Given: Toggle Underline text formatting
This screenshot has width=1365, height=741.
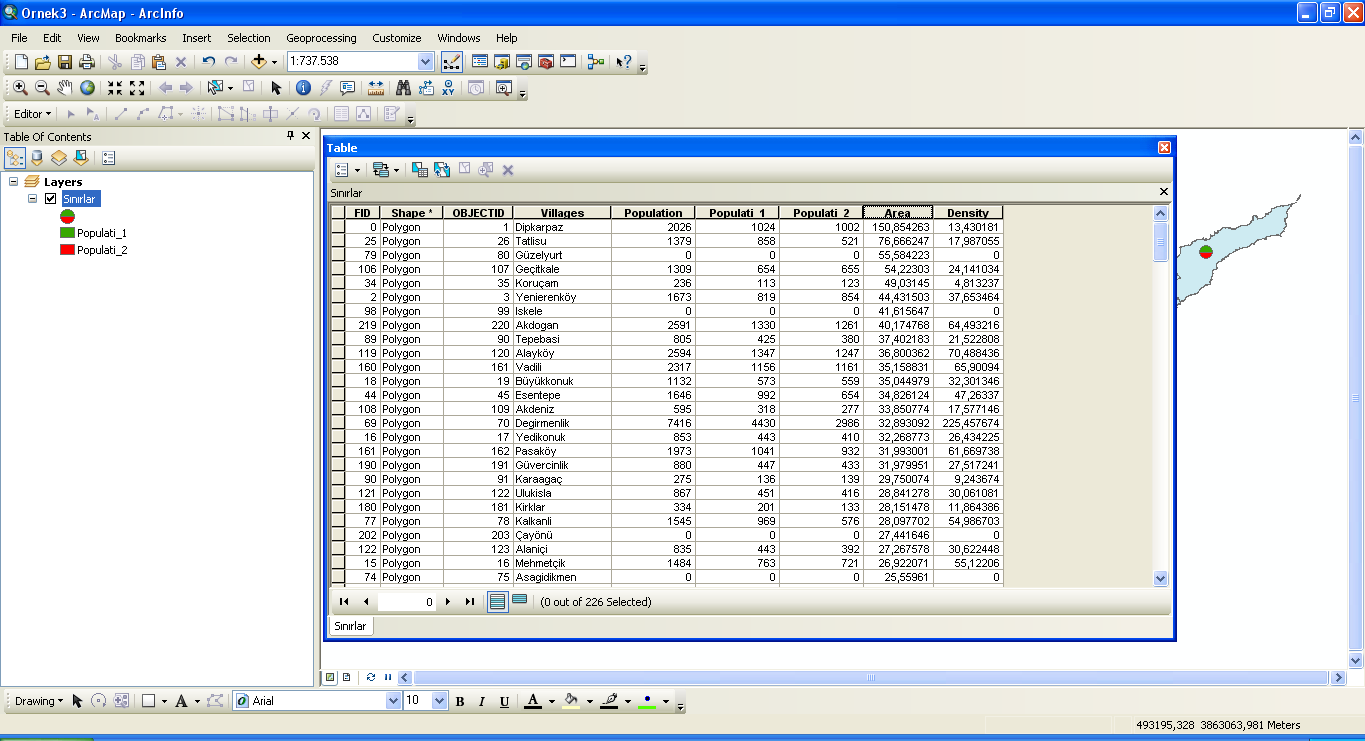Looking at the screenshot, I should [504, 701].
